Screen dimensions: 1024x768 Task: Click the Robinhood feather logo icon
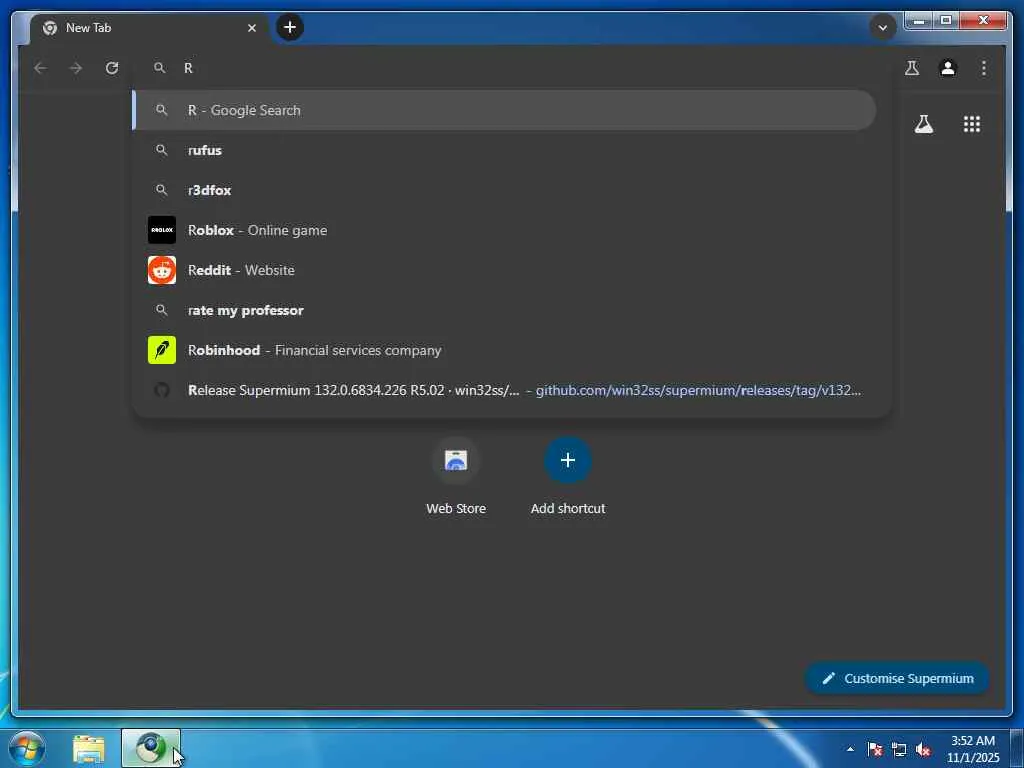(x=162, y=350)
